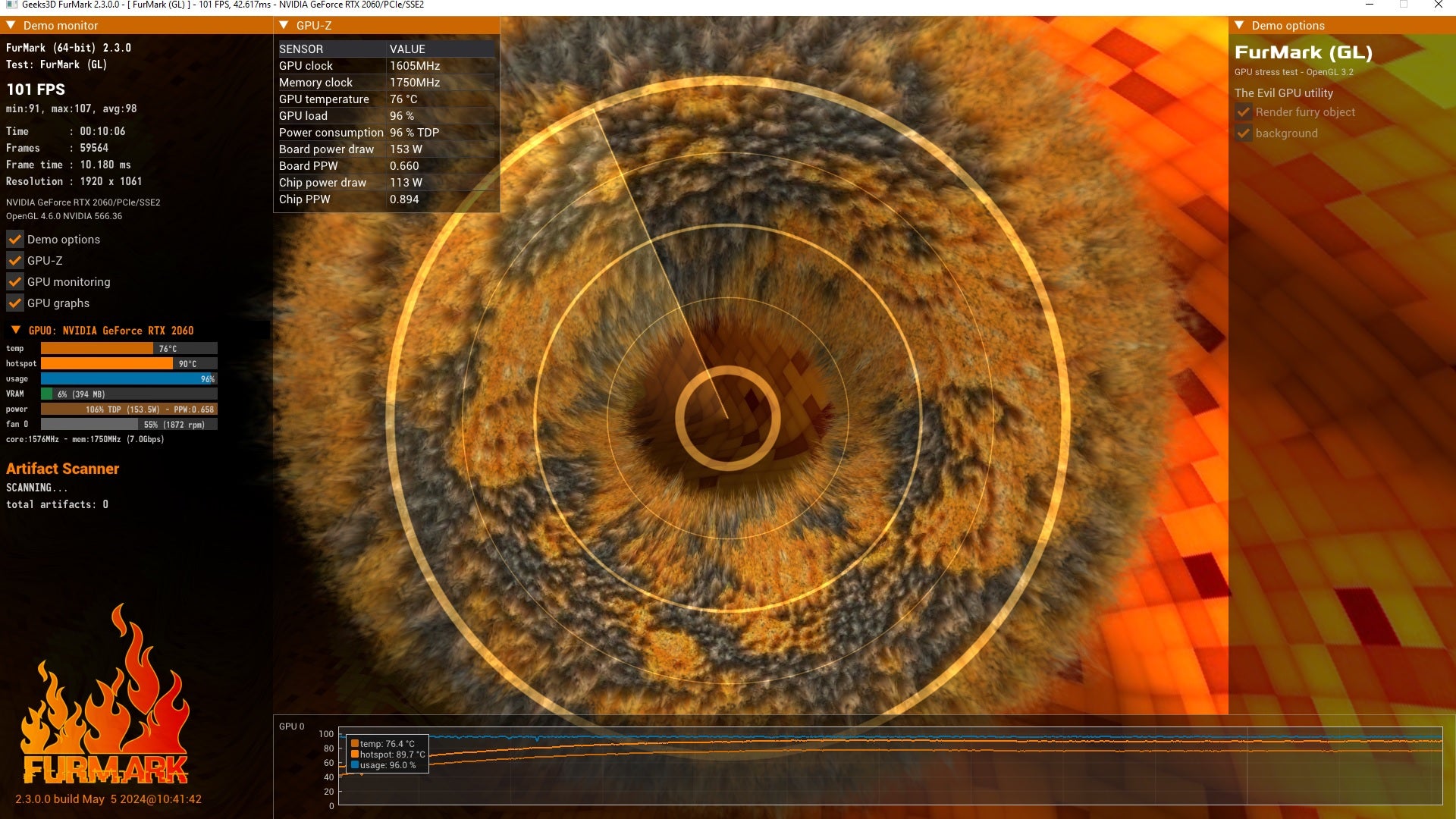The height and width of the screenshot is (819, 1456).
Task: Click the disabled maximize window icon
Action: [x=1404, y=5]
